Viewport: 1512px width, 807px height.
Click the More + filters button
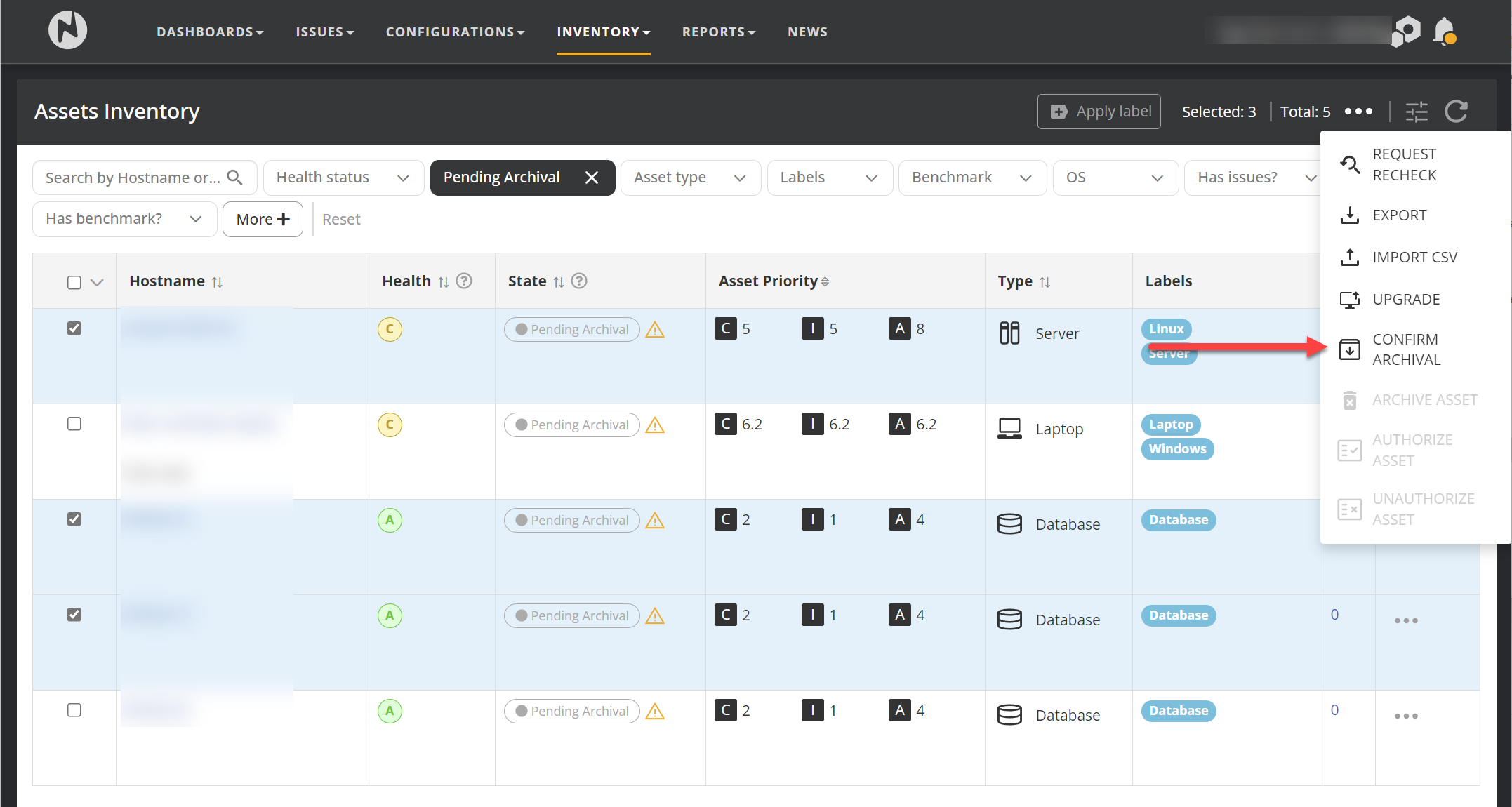[263, 219]
